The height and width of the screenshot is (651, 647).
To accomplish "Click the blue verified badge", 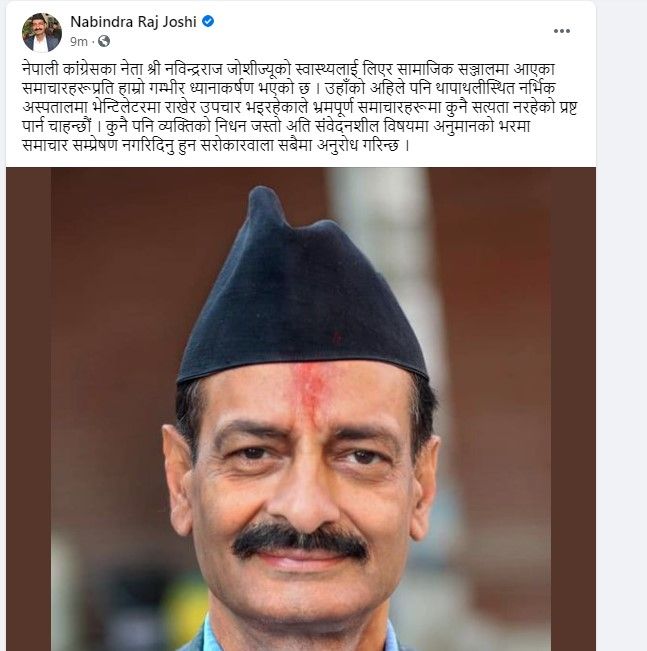I will pyautogui.click(x=208, y=21).
